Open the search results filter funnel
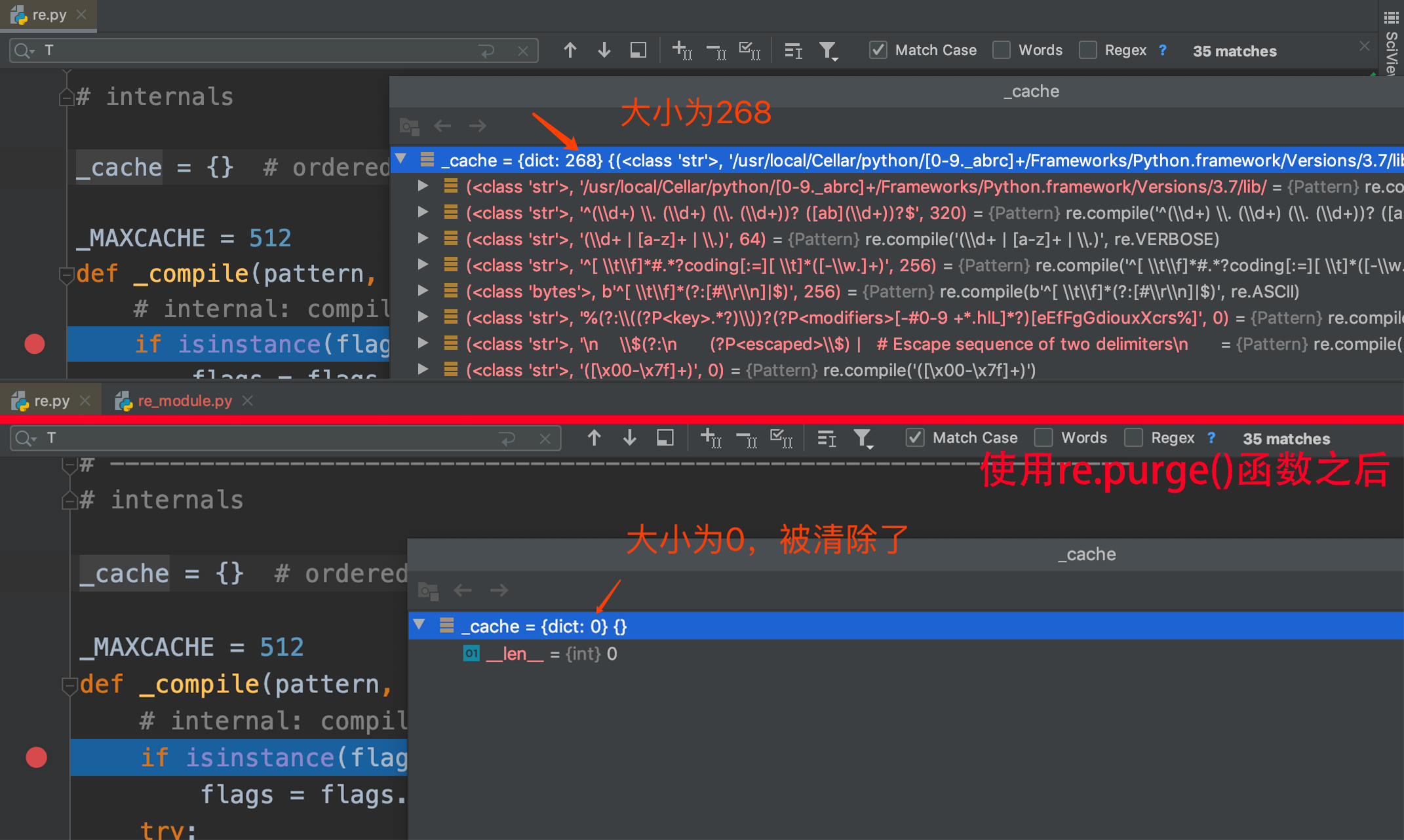 tap(829, 49)
